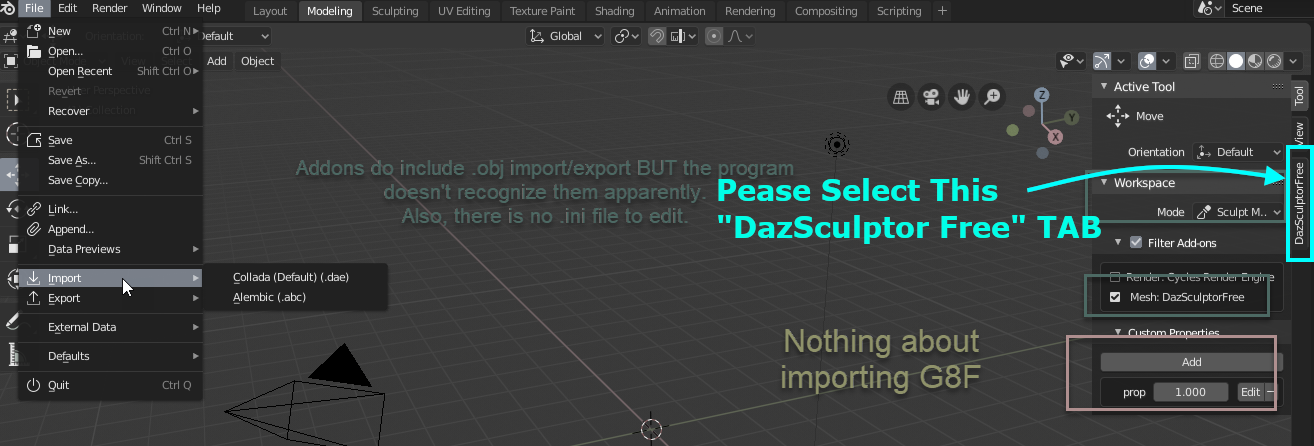Switch to the Layout workspace tab
This screenshot has height=446, width=1314.
(270, 11)
